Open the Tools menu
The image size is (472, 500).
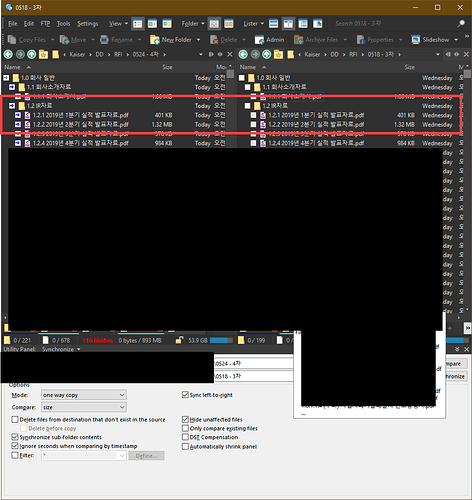click(x=63, y=24)
